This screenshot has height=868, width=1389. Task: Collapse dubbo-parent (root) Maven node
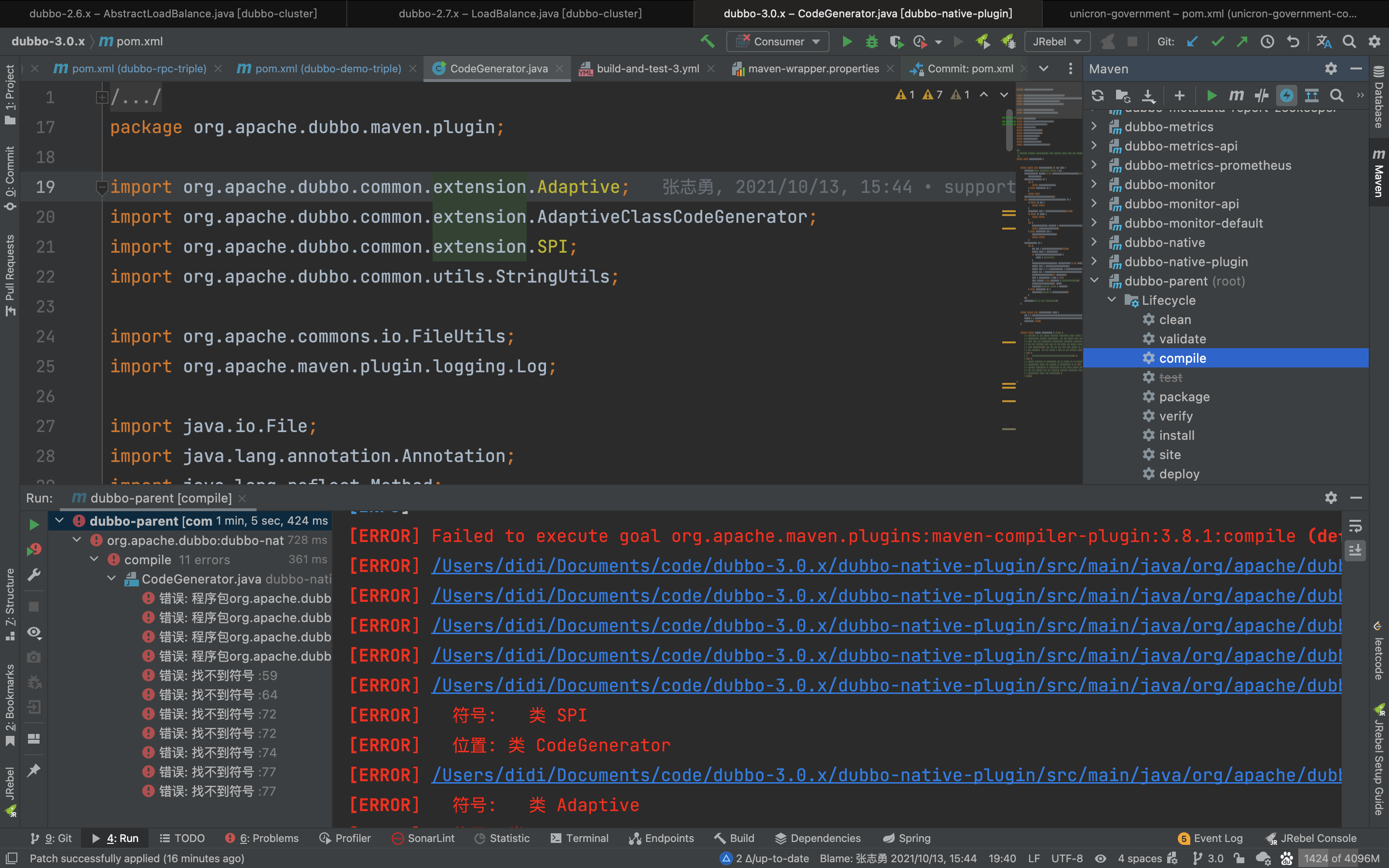(x=1094, y=280)
